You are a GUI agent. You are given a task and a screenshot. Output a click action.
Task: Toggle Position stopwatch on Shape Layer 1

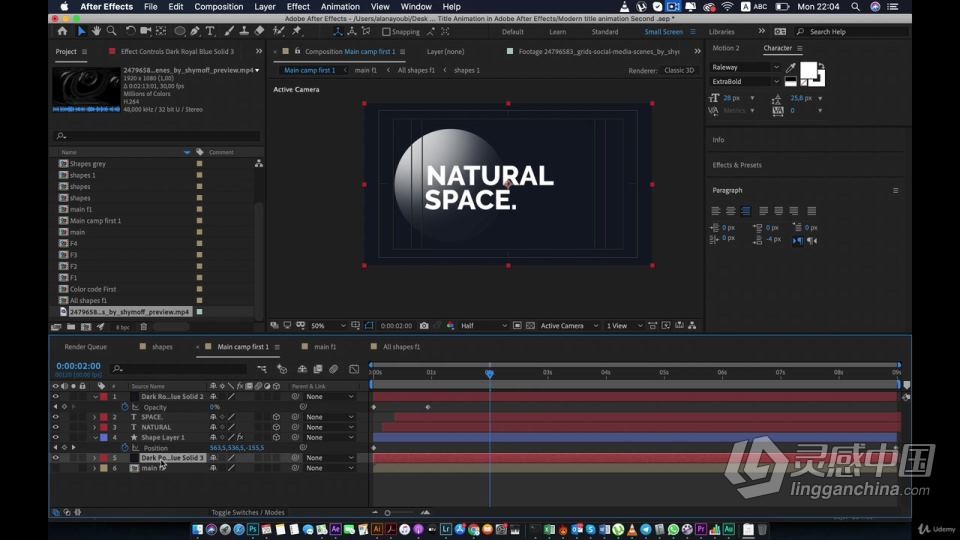[x=125, y=448]
